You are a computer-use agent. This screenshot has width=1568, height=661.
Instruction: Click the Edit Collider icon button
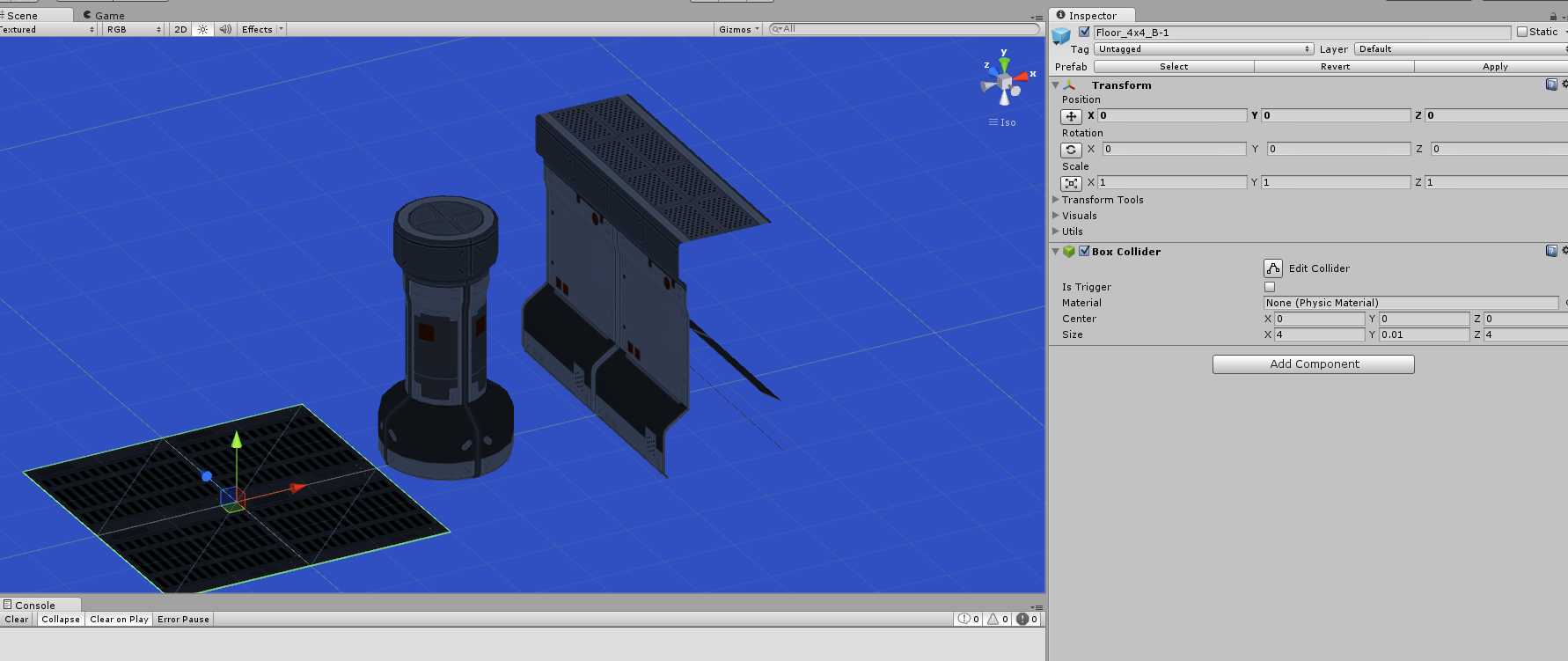(x=1273, y=268)
